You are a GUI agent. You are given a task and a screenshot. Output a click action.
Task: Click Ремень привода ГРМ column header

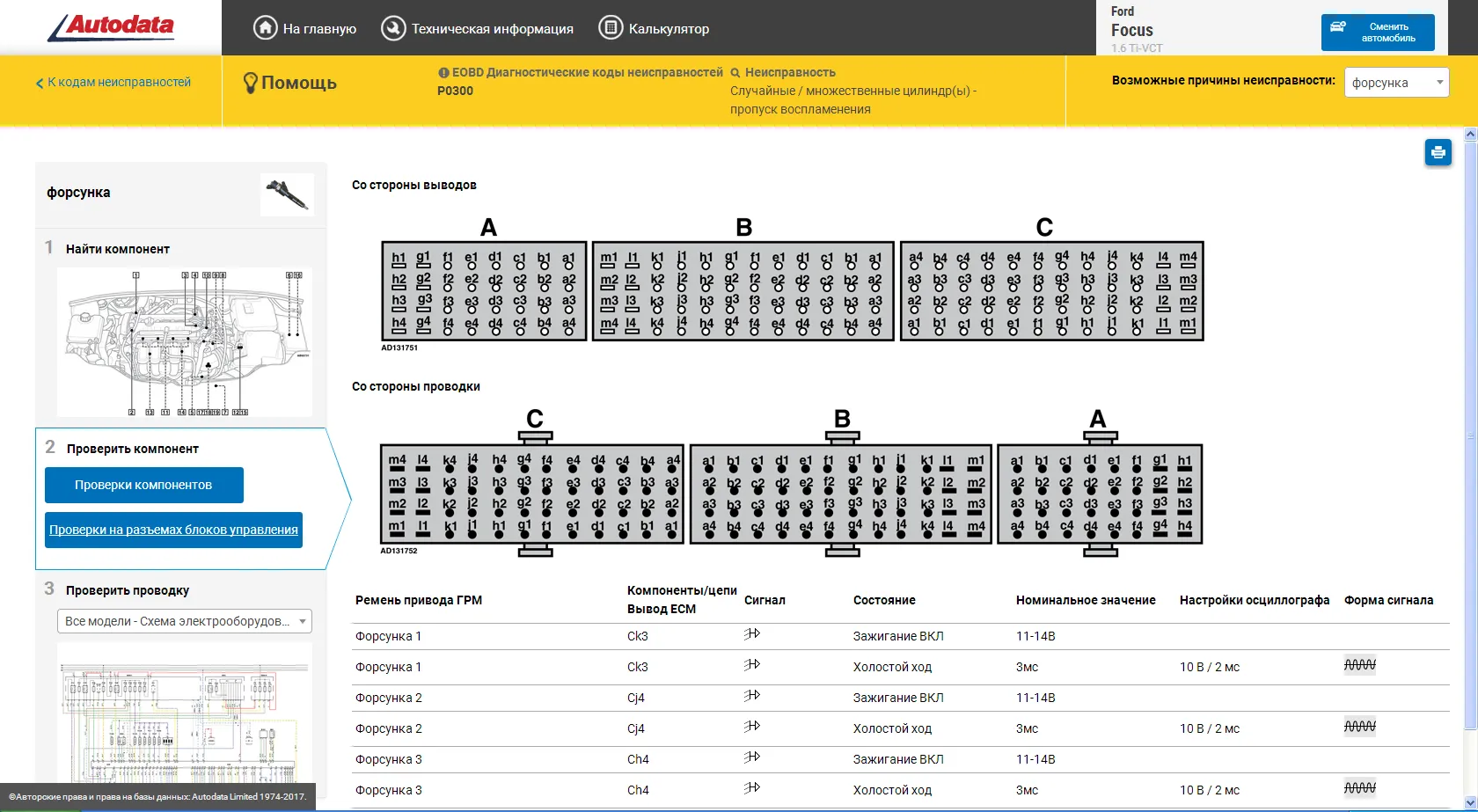click(419, 600)
